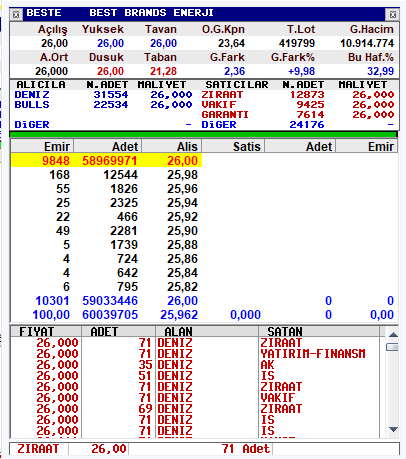This screenshot has height=459, width=406.
Task: Close the panel using the top-right X icon
Action: click(x=393, y=14)
